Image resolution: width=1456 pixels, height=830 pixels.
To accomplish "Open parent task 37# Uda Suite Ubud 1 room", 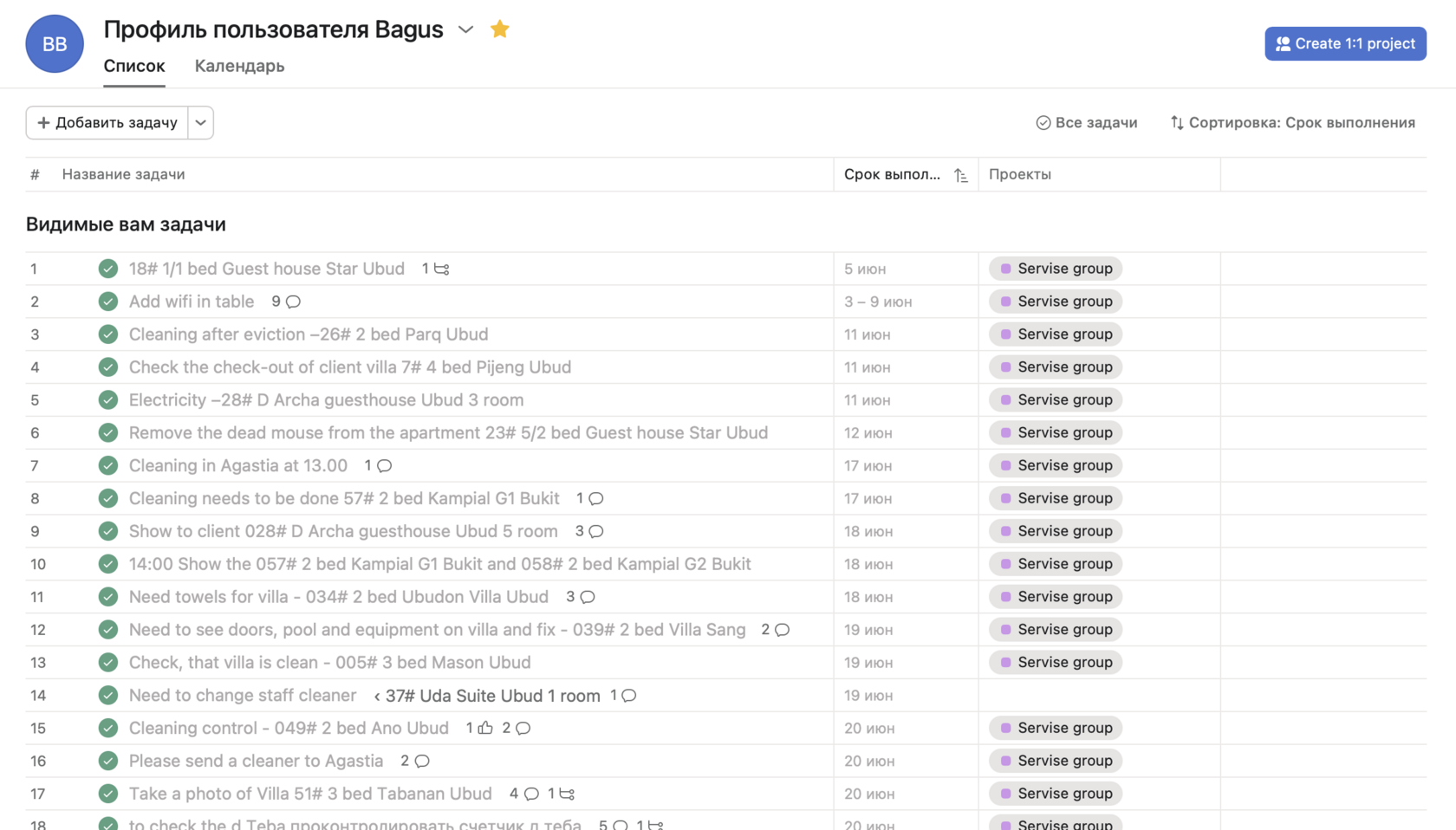I will click(492, 696).
